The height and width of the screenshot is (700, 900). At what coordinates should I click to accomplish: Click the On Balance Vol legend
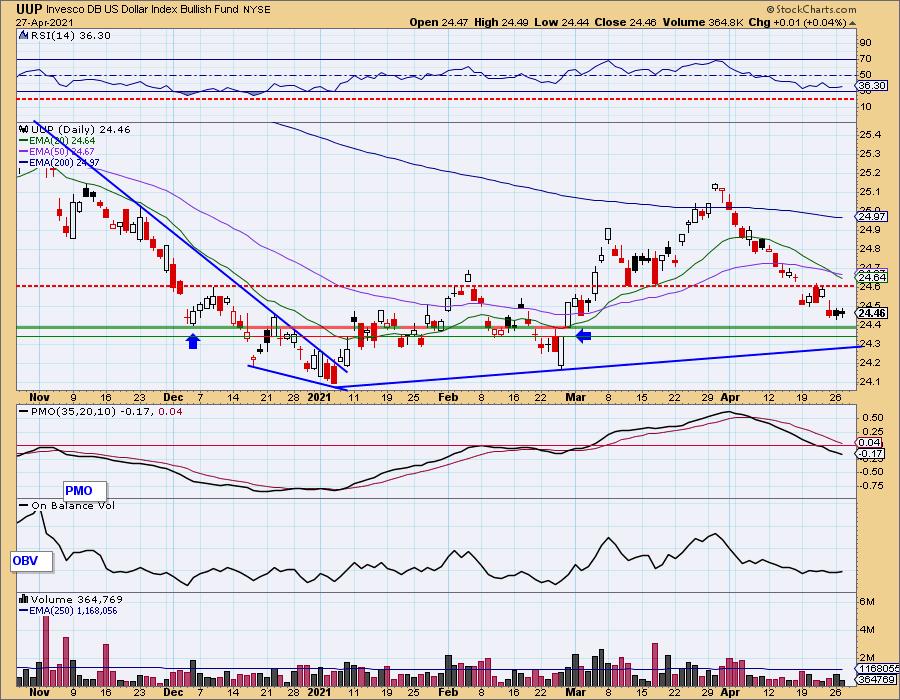tap(68, 505)
